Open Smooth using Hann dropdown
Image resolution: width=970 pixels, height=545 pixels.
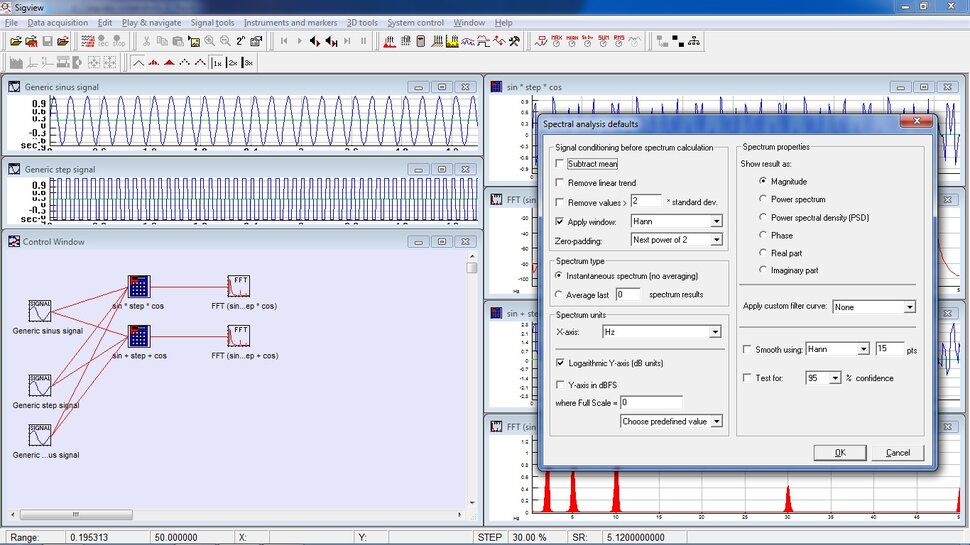837,350
